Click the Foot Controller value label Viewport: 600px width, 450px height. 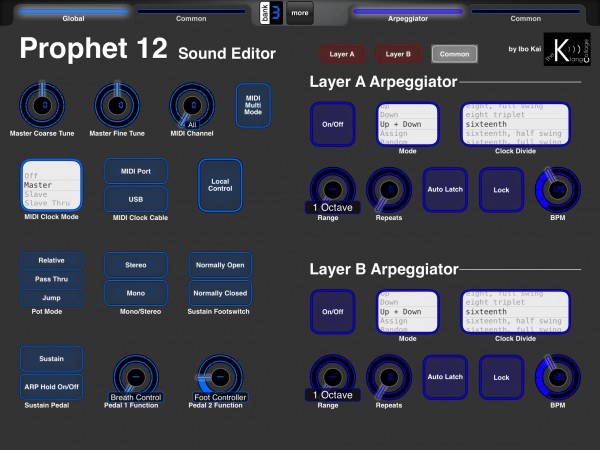220,397
